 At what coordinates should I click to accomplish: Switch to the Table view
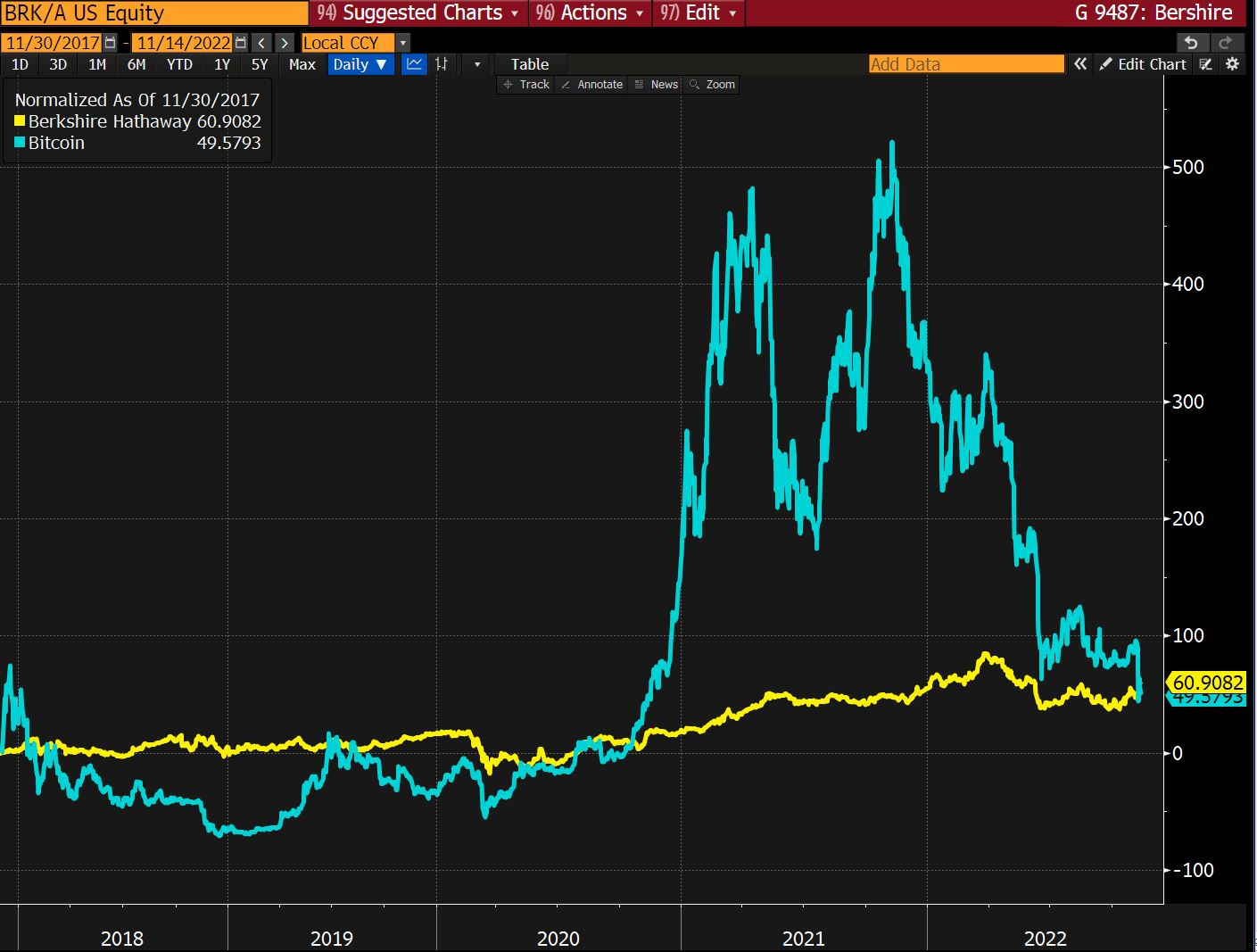pyautogui.click(x=530, y=64)
